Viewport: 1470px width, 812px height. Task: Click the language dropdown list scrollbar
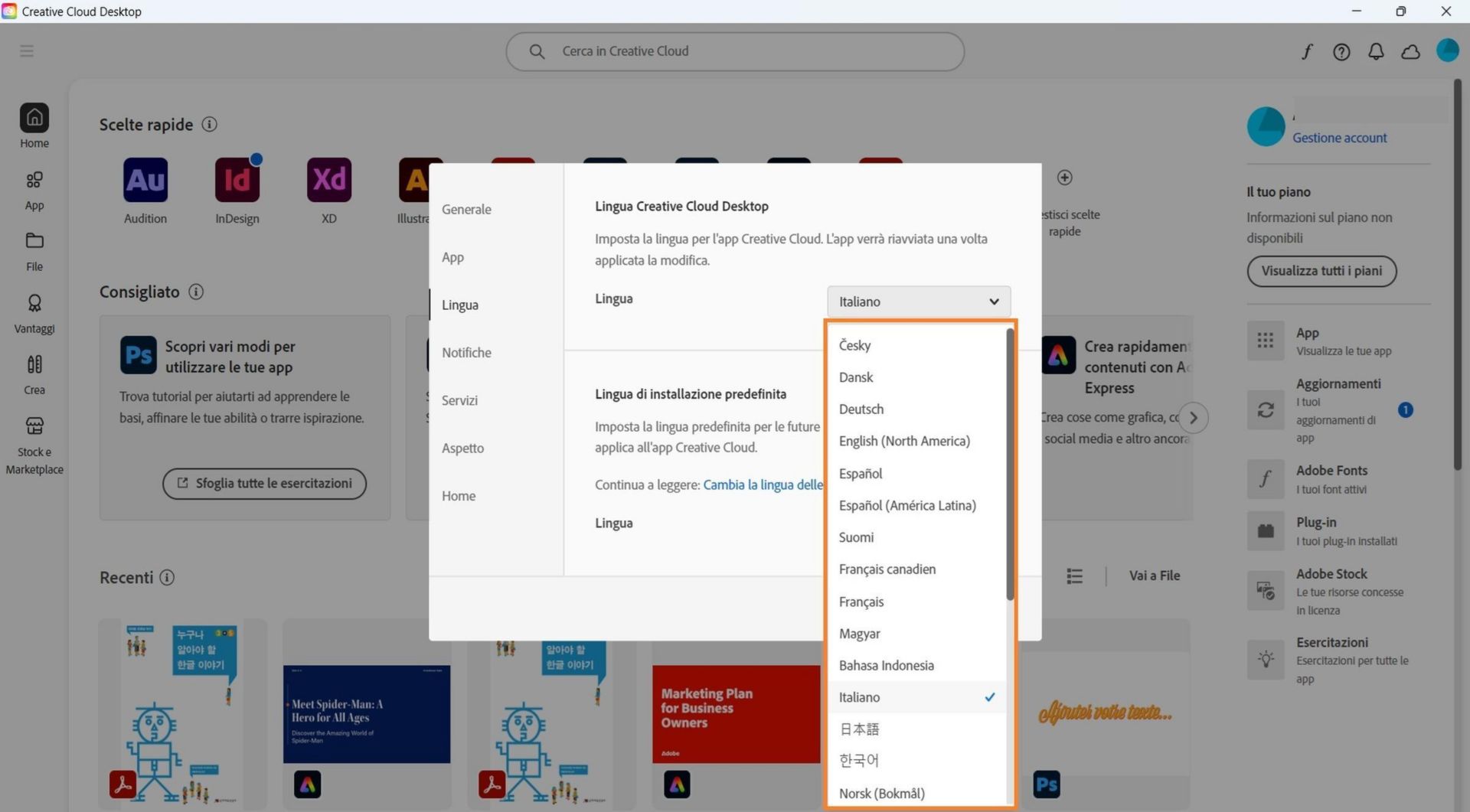coord(1010,465)
